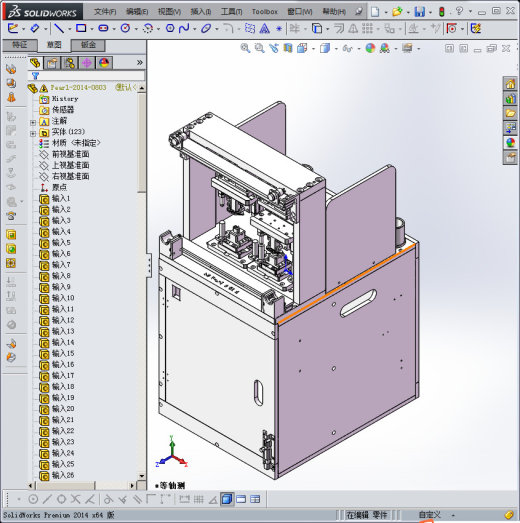The image size is (520, 523).
Task: Click tree scroll-down arrow
Action: pyautogui.click(x=142, y=476)
